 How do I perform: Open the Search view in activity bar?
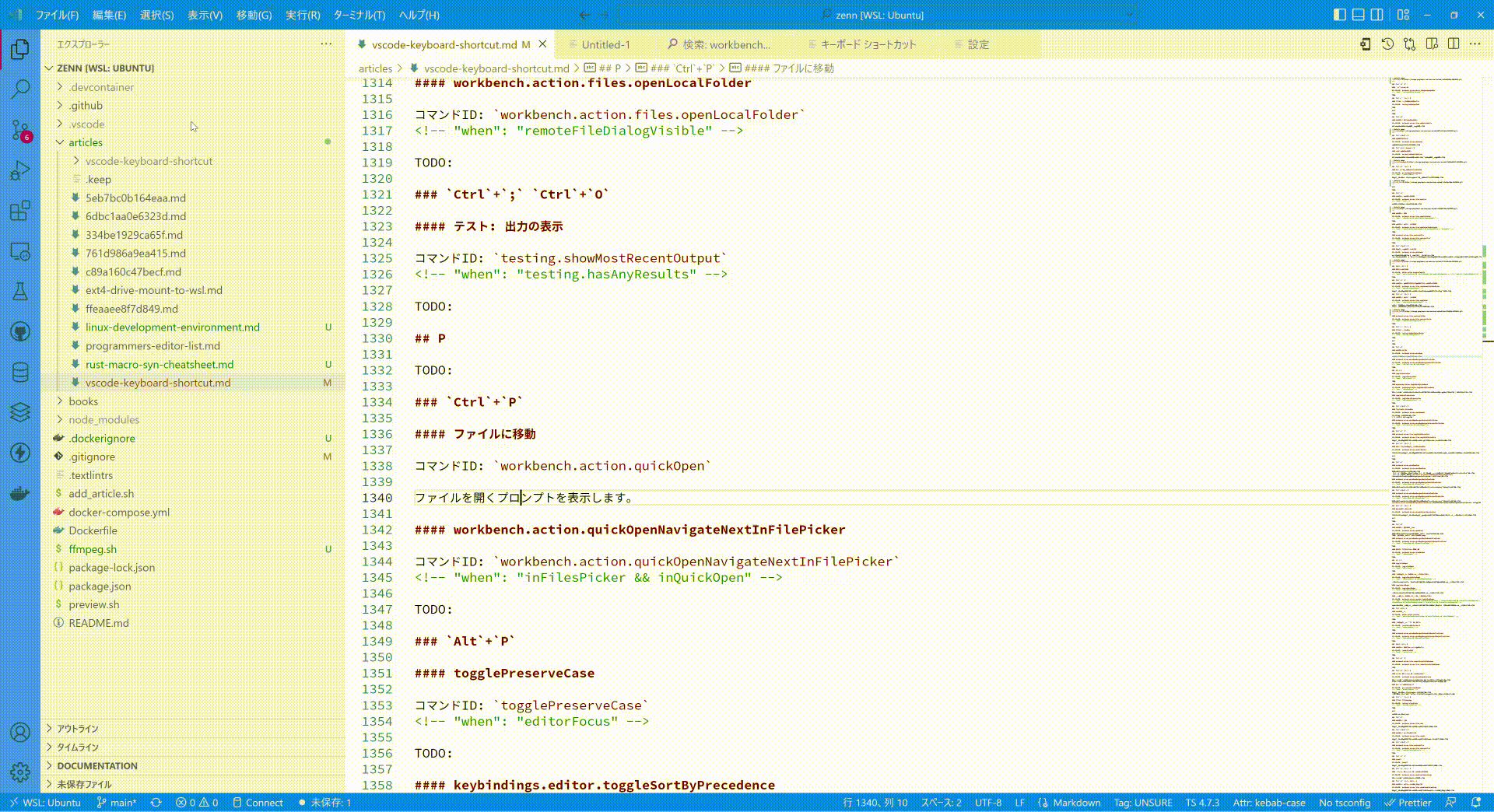(20, 89)
